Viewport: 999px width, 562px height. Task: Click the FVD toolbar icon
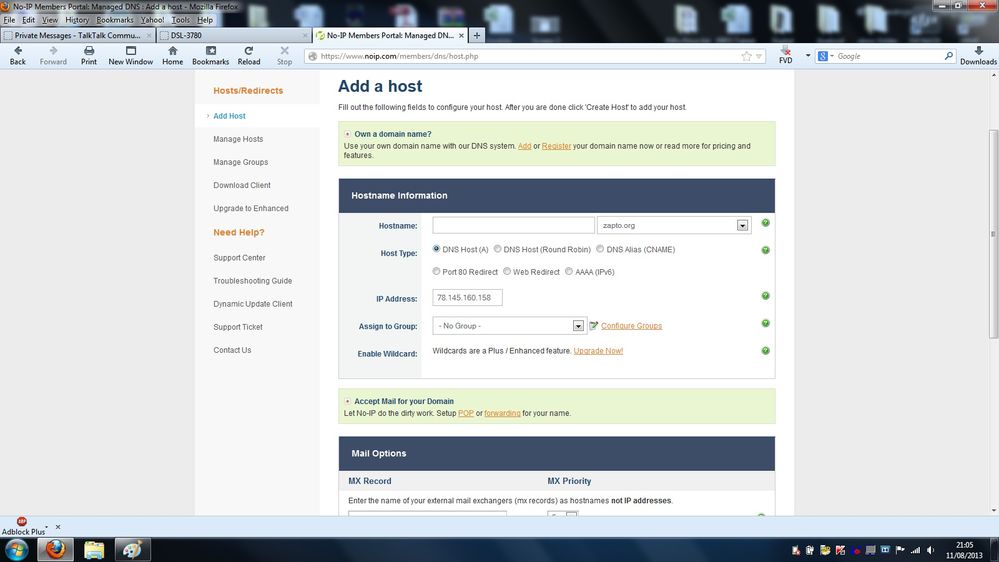[786, 52]
